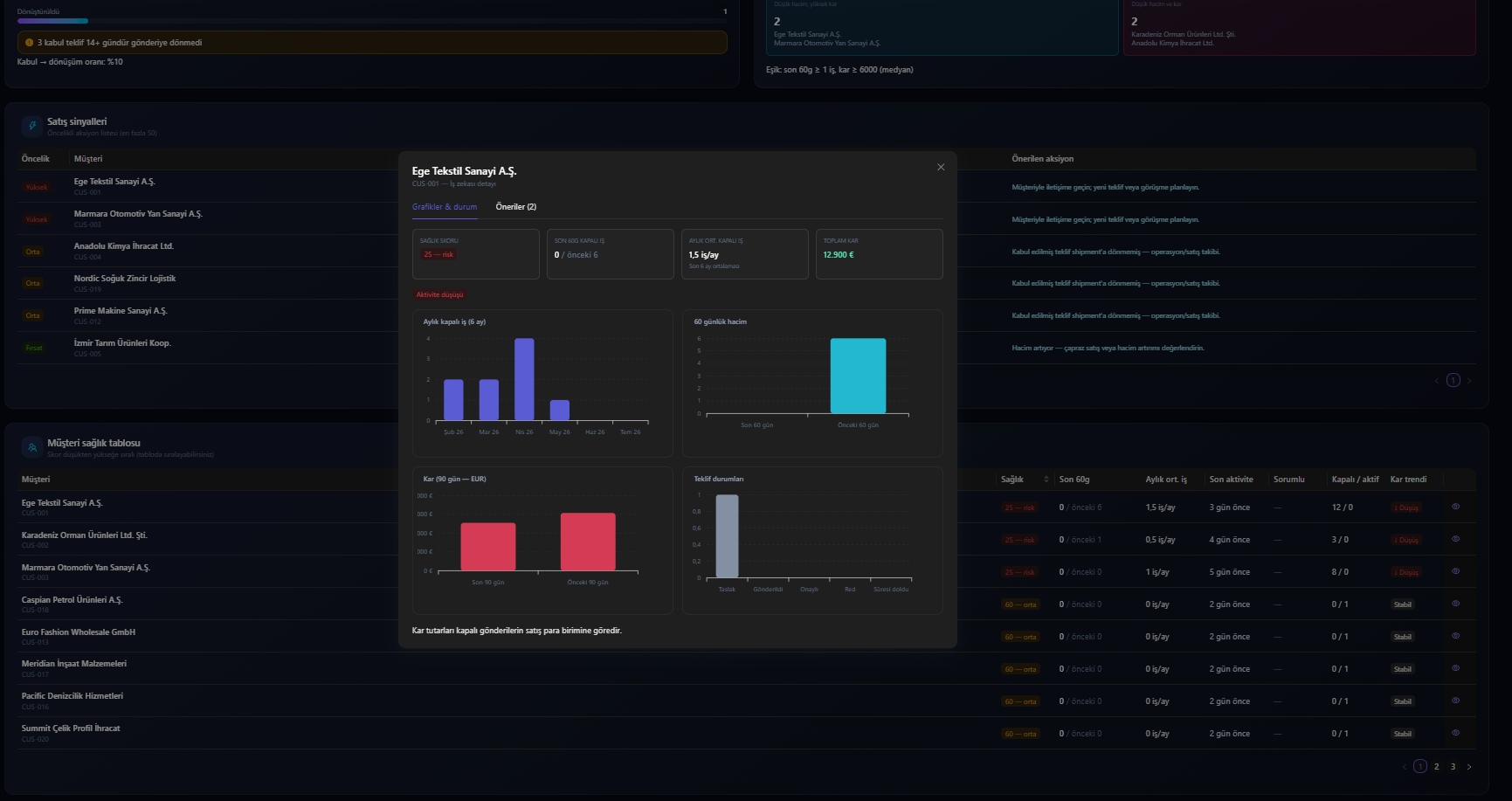This screenshot has width=1512, height=801.
Task: Close the Ege Tekstil Sanayi detail dialog
Action: pos(941,167)
